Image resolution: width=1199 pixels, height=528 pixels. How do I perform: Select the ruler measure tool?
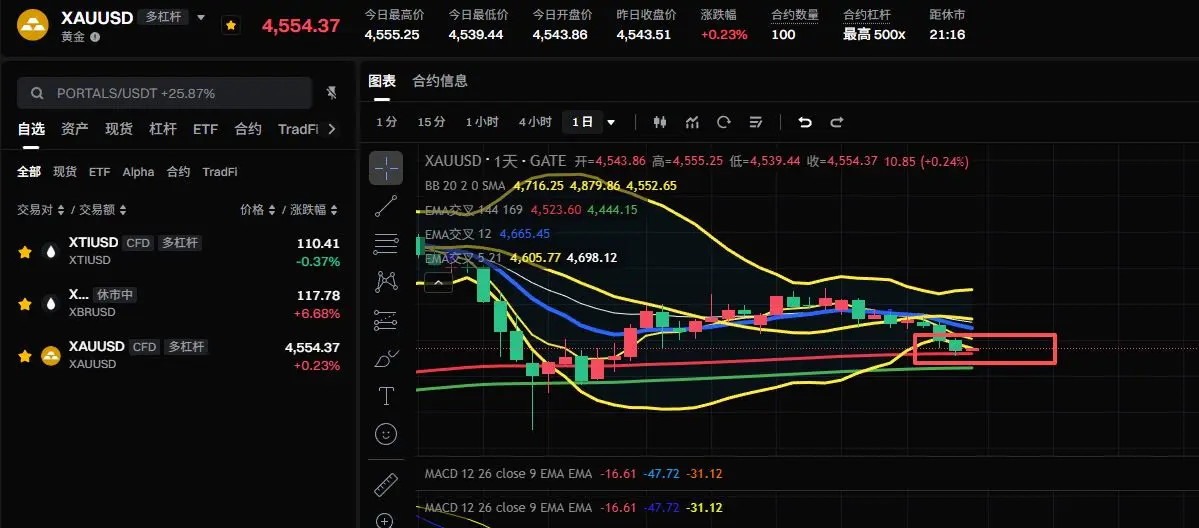386,485
